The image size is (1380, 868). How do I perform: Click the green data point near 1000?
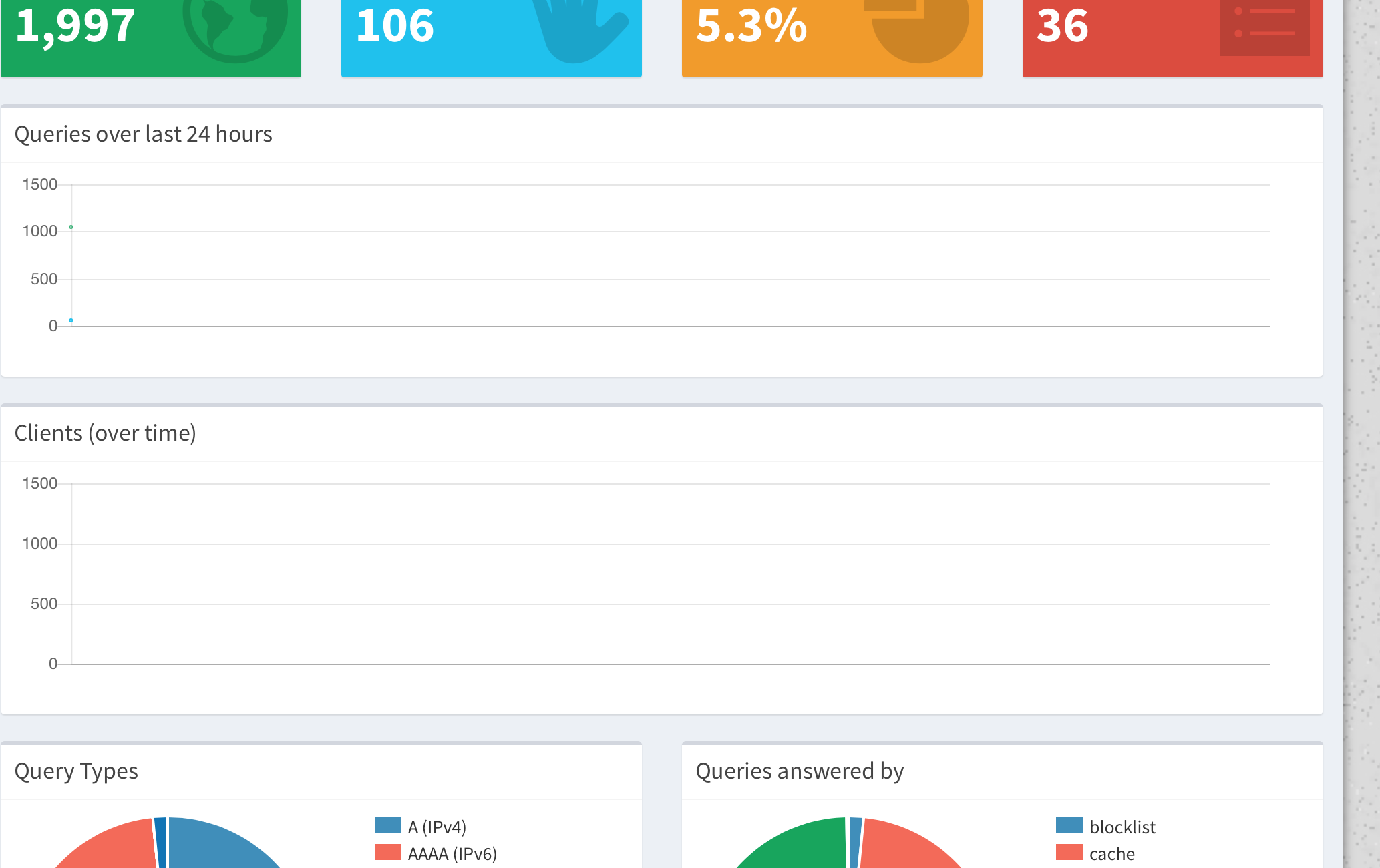[x=71, y=227]
